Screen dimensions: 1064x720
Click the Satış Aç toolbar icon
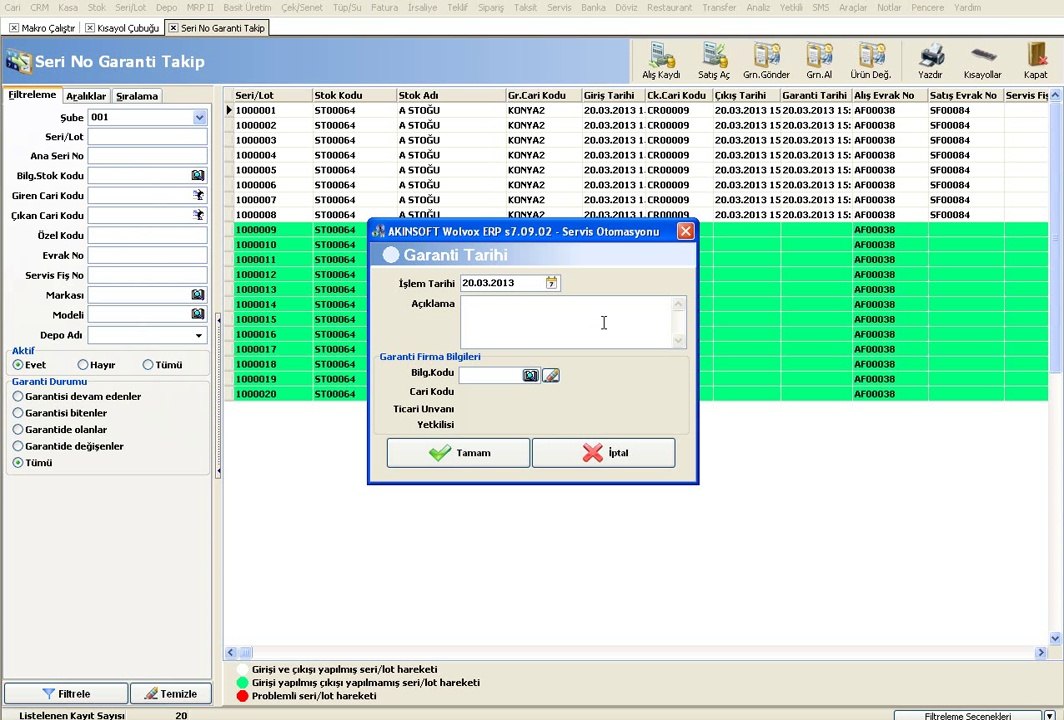click(x=714, y=61)
